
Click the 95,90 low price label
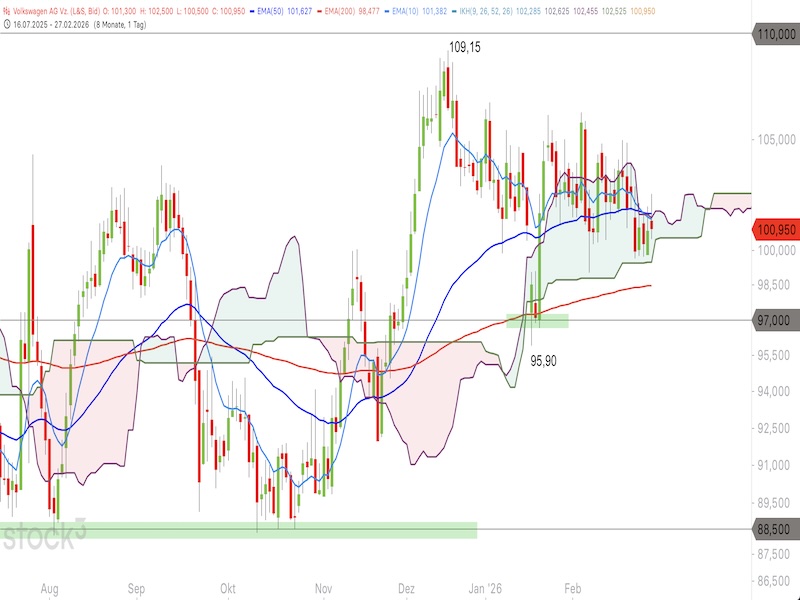click(x=543, y=360)
